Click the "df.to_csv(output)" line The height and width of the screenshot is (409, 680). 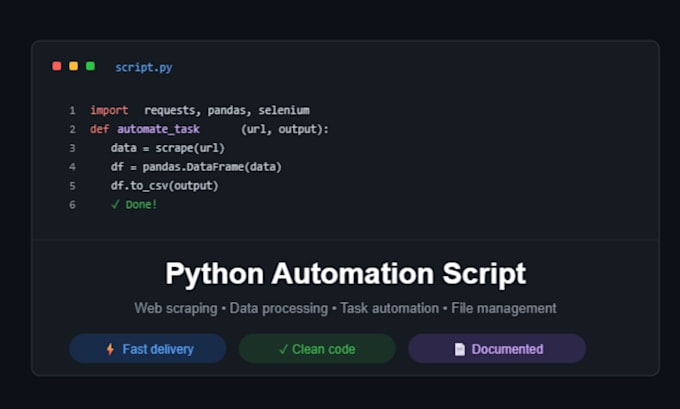pos(164,186)
